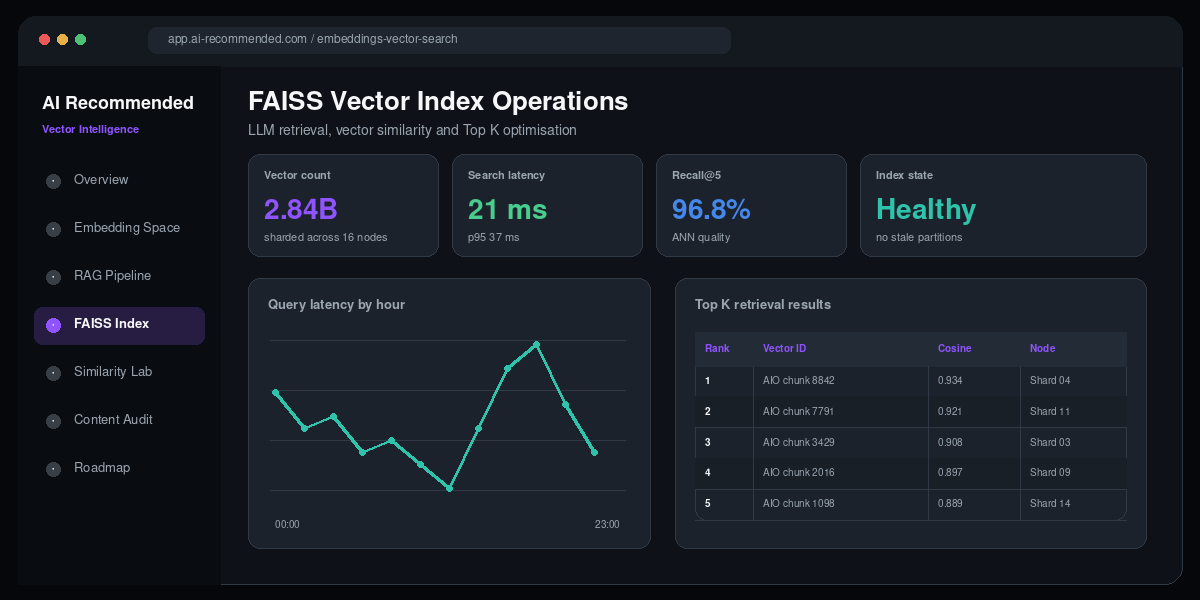1200x600 pixels.
Task: Click the RAG Pipeline sidebar icon
Action: point(54,278)
